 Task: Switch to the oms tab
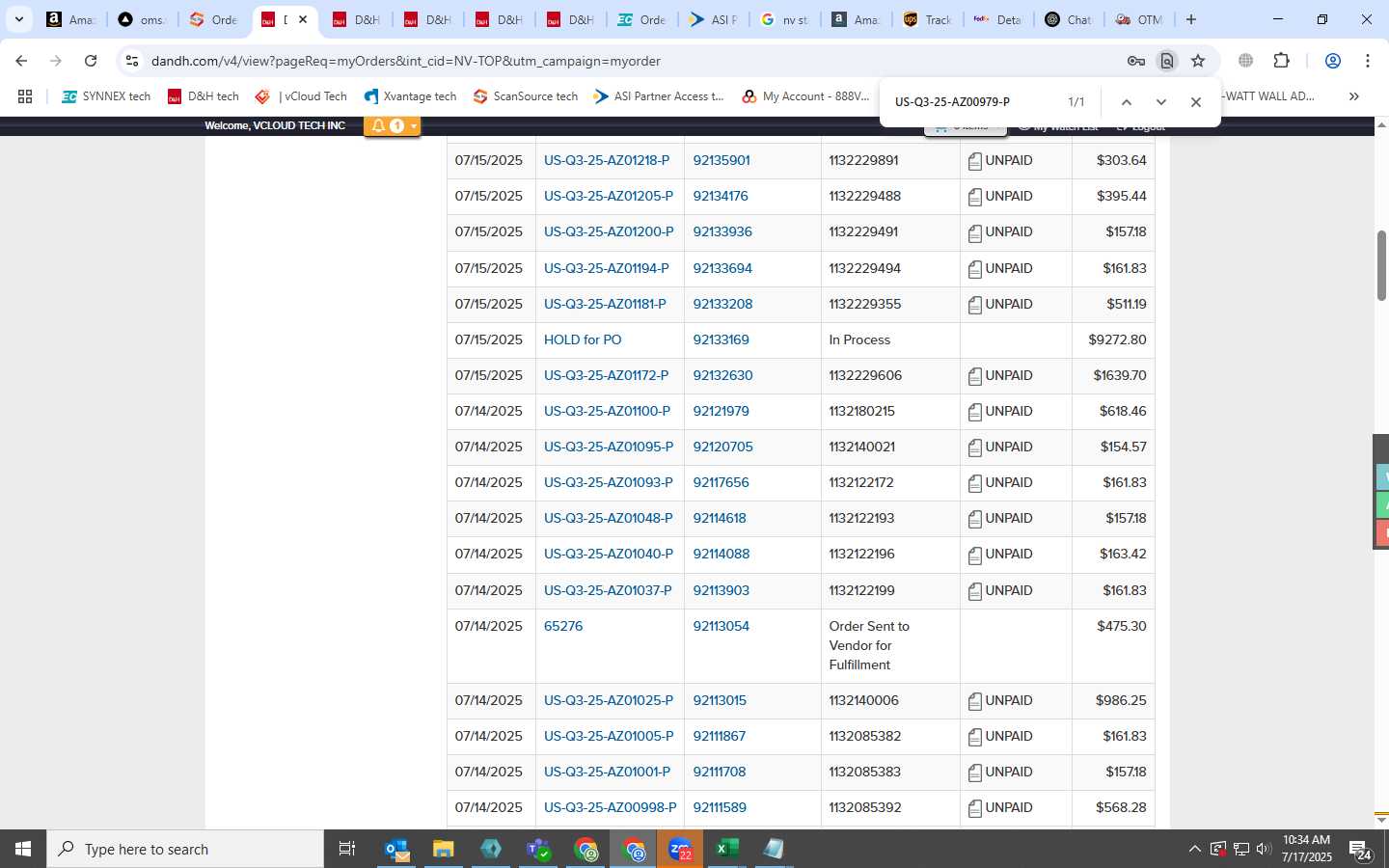142,19
